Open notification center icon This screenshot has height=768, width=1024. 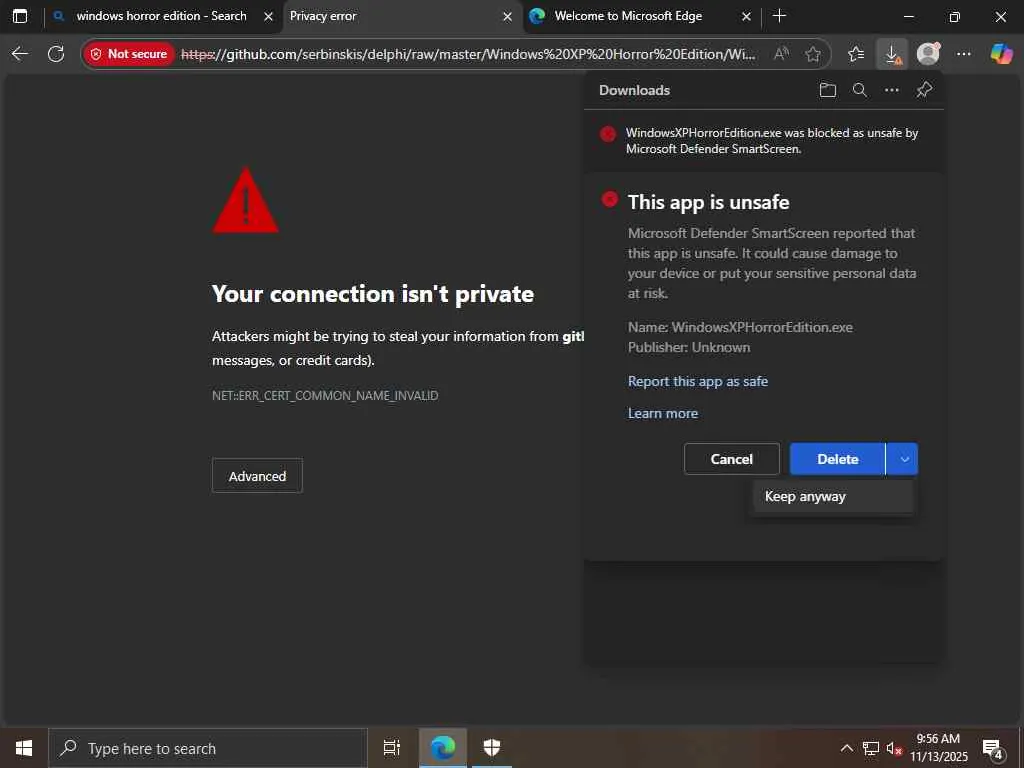point(993,749)
